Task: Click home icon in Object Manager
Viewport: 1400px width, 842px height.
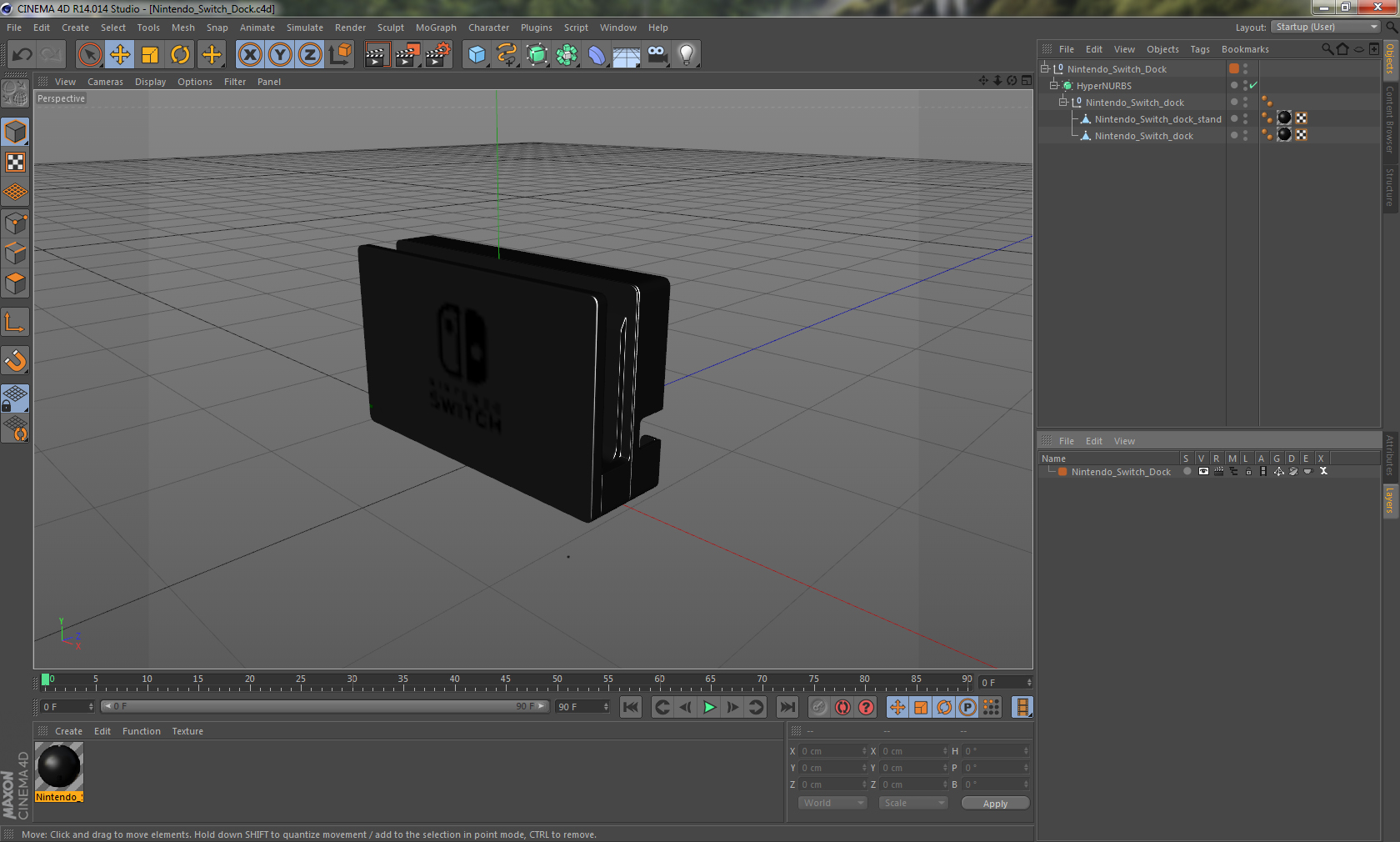Action: 1342,49
